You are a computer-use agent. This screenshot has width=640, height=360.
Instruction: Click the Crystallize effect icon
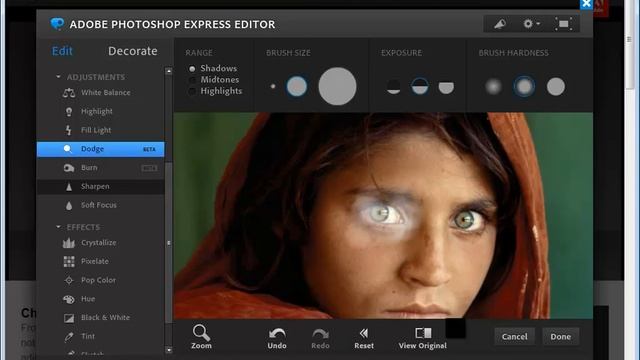[x=69, y=243]
